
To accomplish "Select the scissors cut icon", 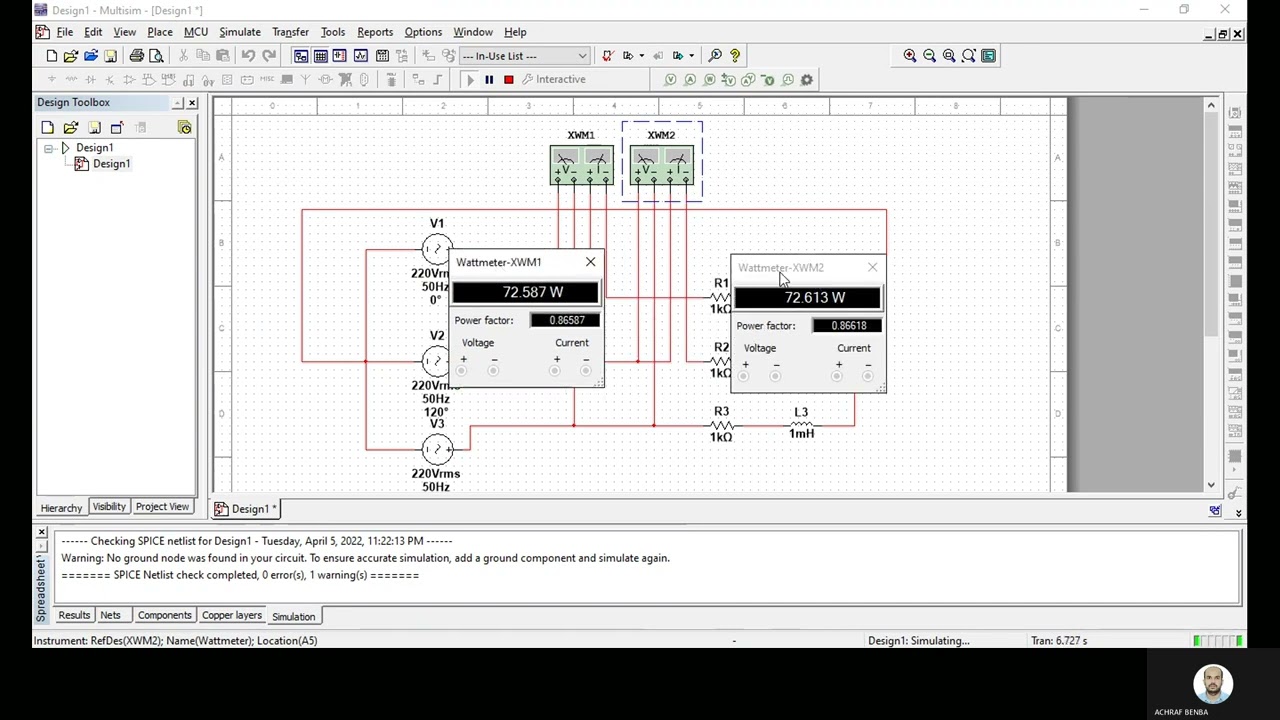I will 183,56.
